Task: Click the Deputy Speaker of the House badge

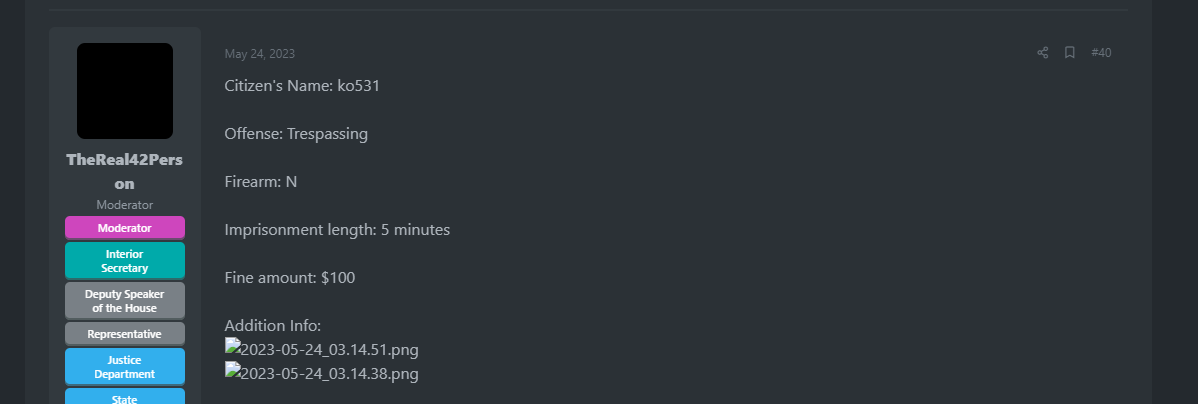Action: [125, 301]
